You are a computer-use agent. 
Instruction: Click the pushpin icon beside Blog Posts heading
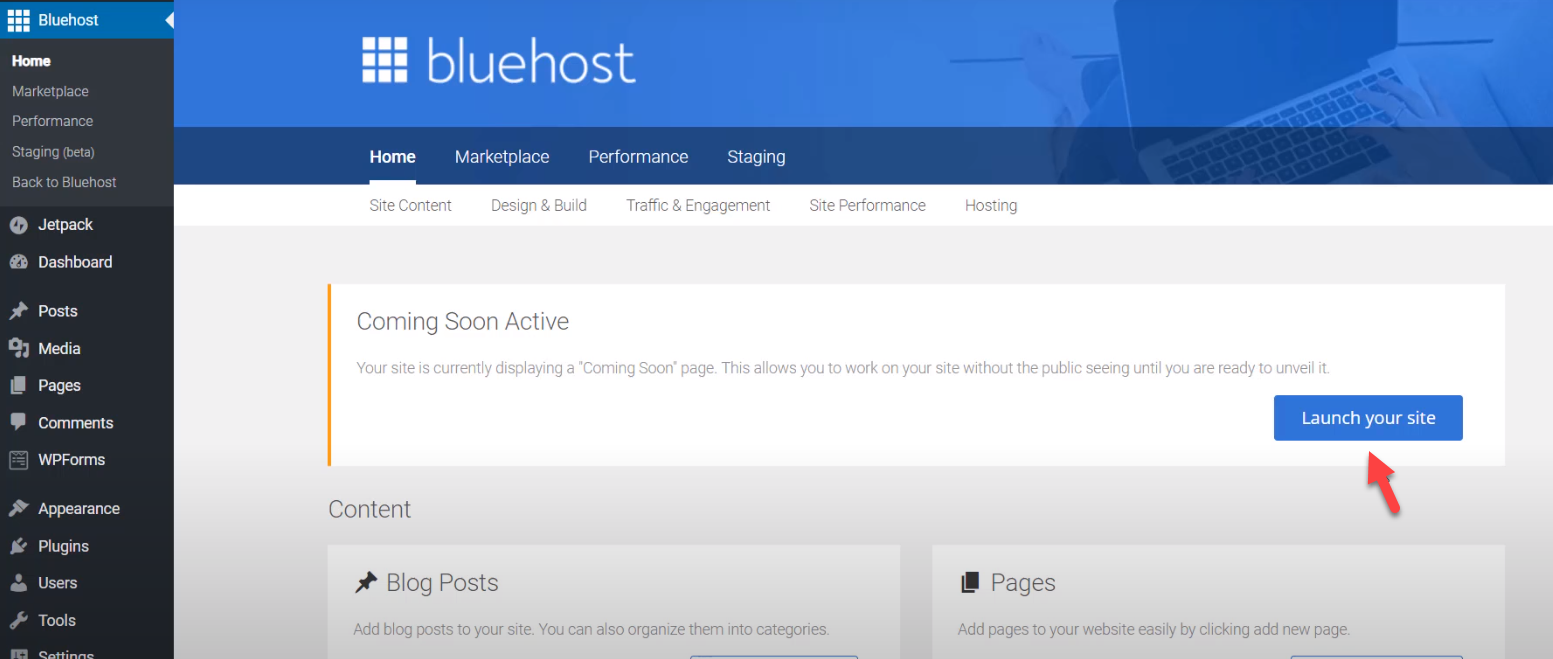coord(366,583)
